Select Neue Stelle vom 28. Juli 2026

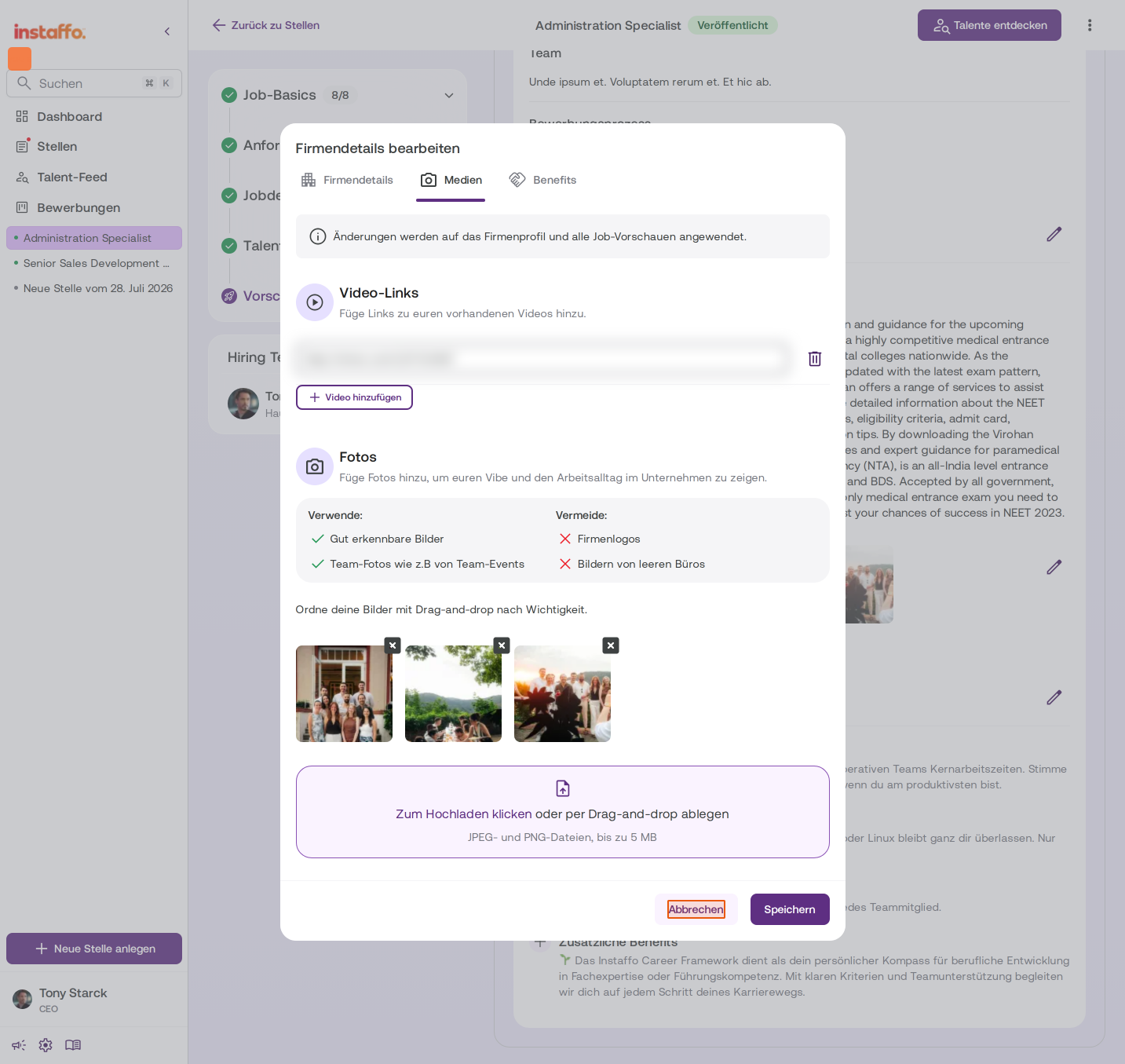pos(94,288)
